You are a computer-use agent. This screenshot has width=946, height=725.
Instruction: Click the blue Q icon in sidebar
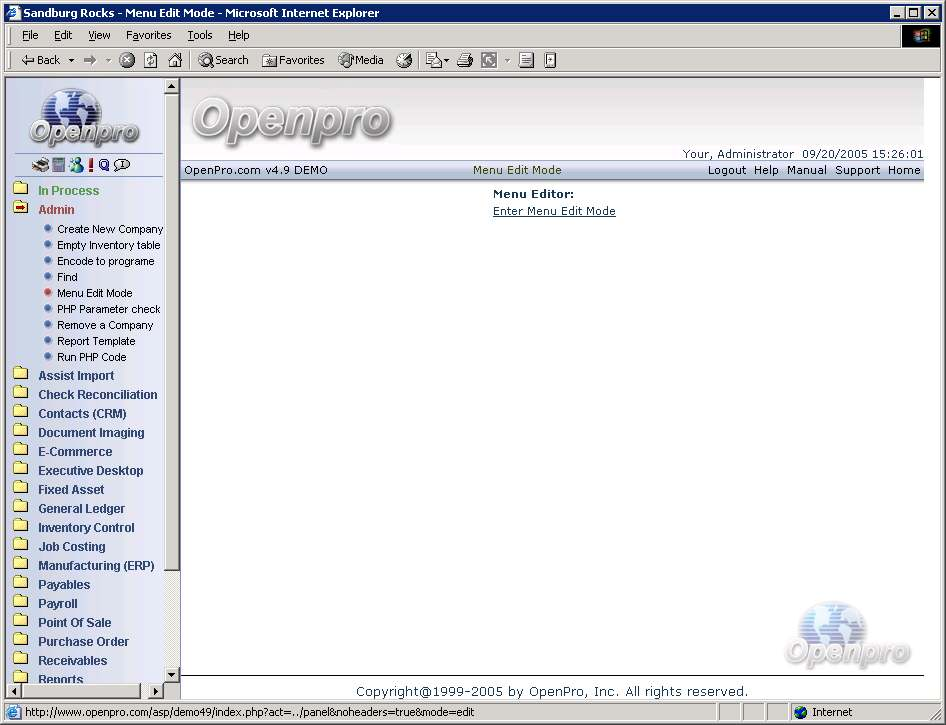(104, 165)
